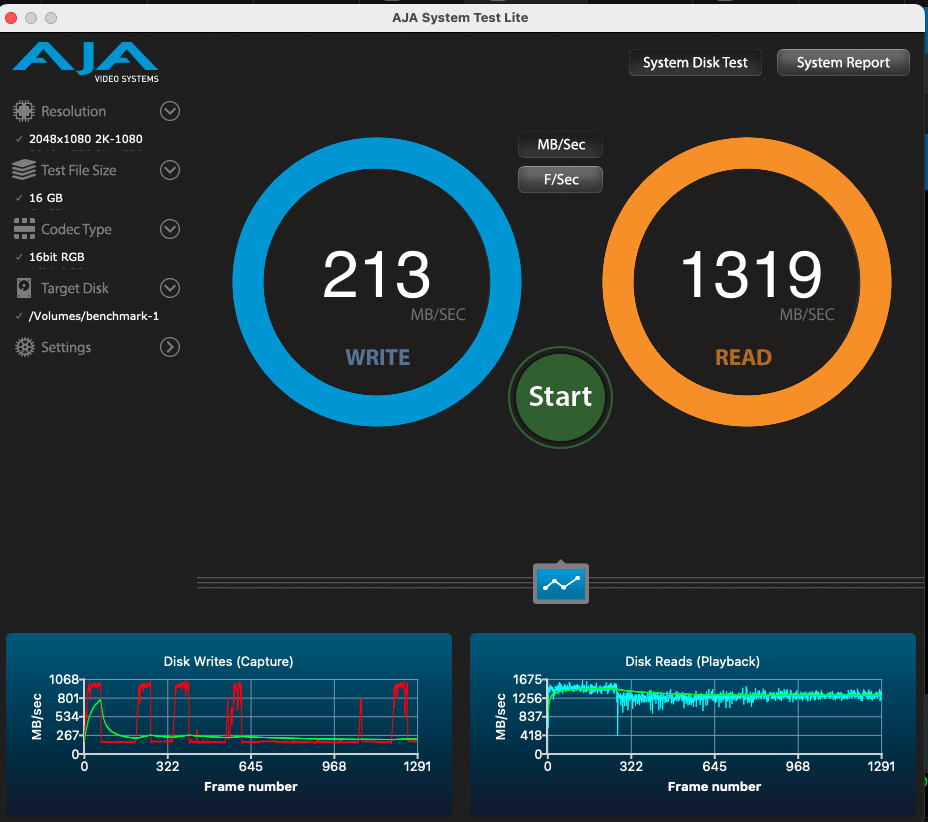Toggle the graph view icon button
The height and width of the screenshot is (822, 928).
(560, 584)
